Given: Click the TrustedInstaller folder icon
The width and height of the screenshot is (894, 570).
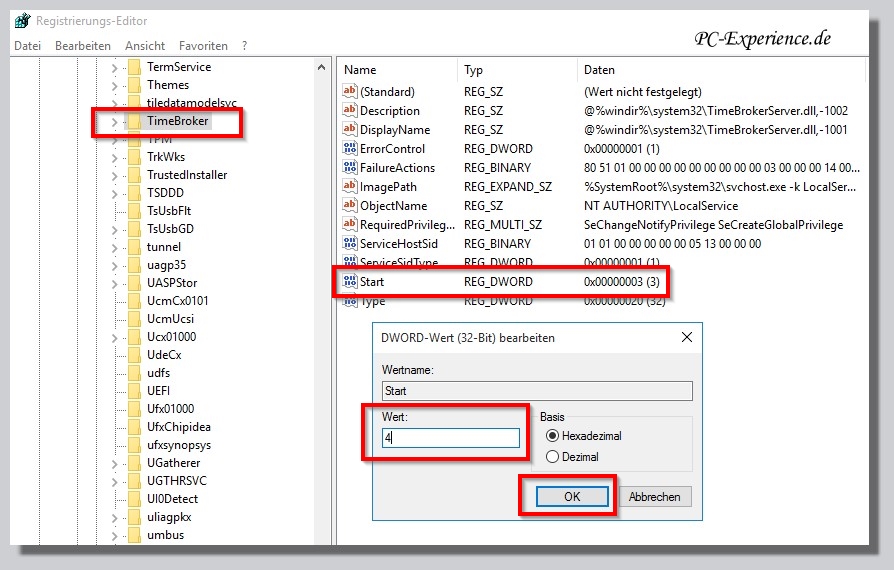Looking at the screenshot, I should pos(134,175).
